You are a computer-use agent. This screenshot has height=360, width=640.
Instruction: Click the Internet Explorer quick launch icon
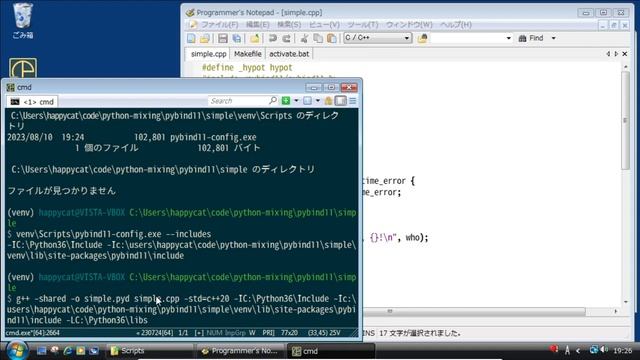(x=68, y=351)
